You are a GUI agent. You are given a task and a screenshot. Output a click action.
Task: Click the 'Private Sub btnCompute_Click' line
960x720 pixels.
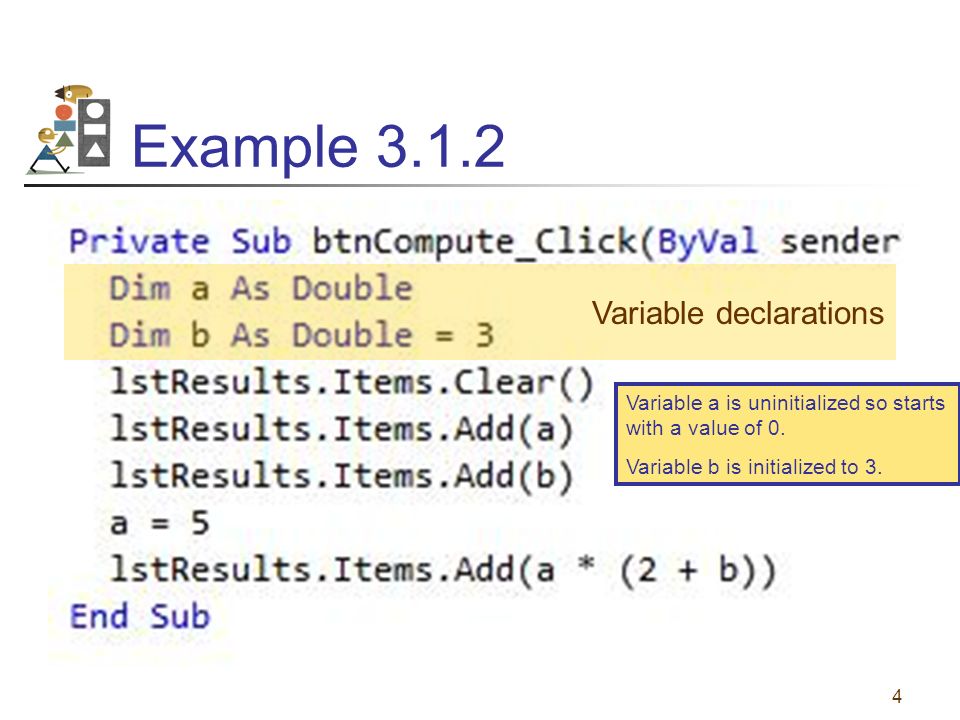(x=484, y=242)
